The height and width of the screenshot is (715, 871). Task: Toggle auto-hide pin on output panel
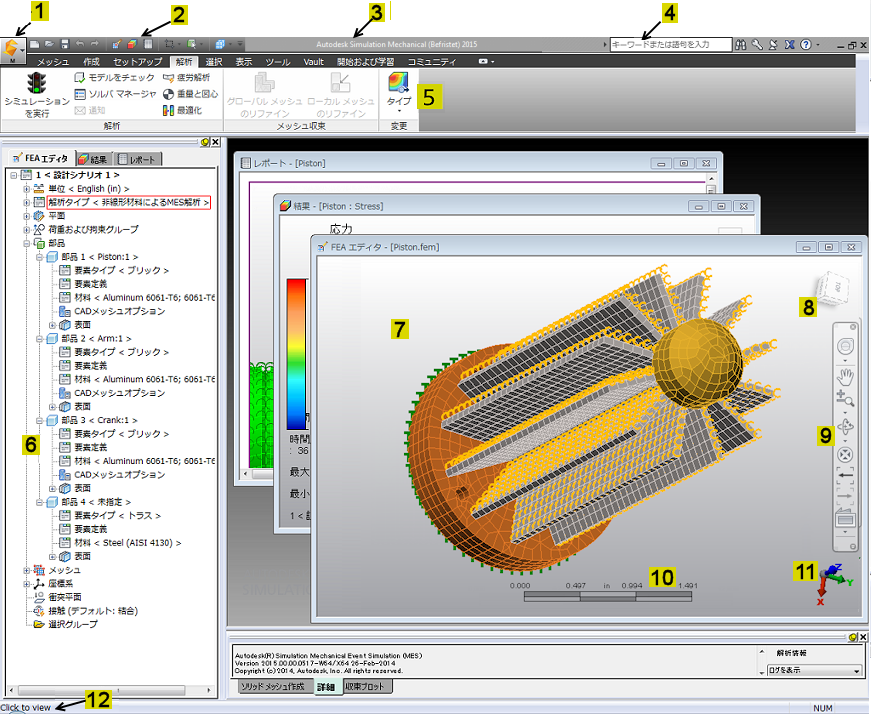[853, 637]
